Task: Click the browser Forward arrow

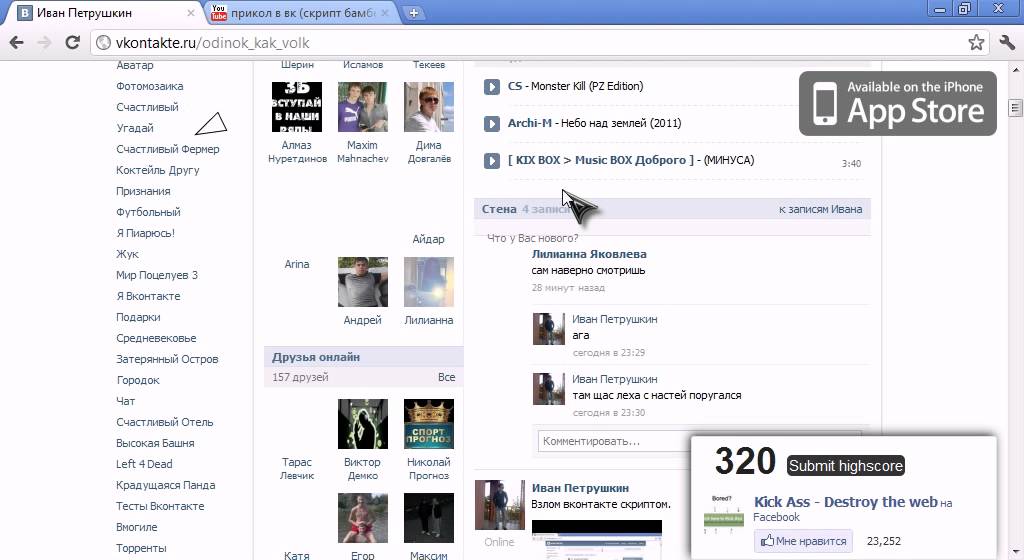Action: (x=44, y=43)
